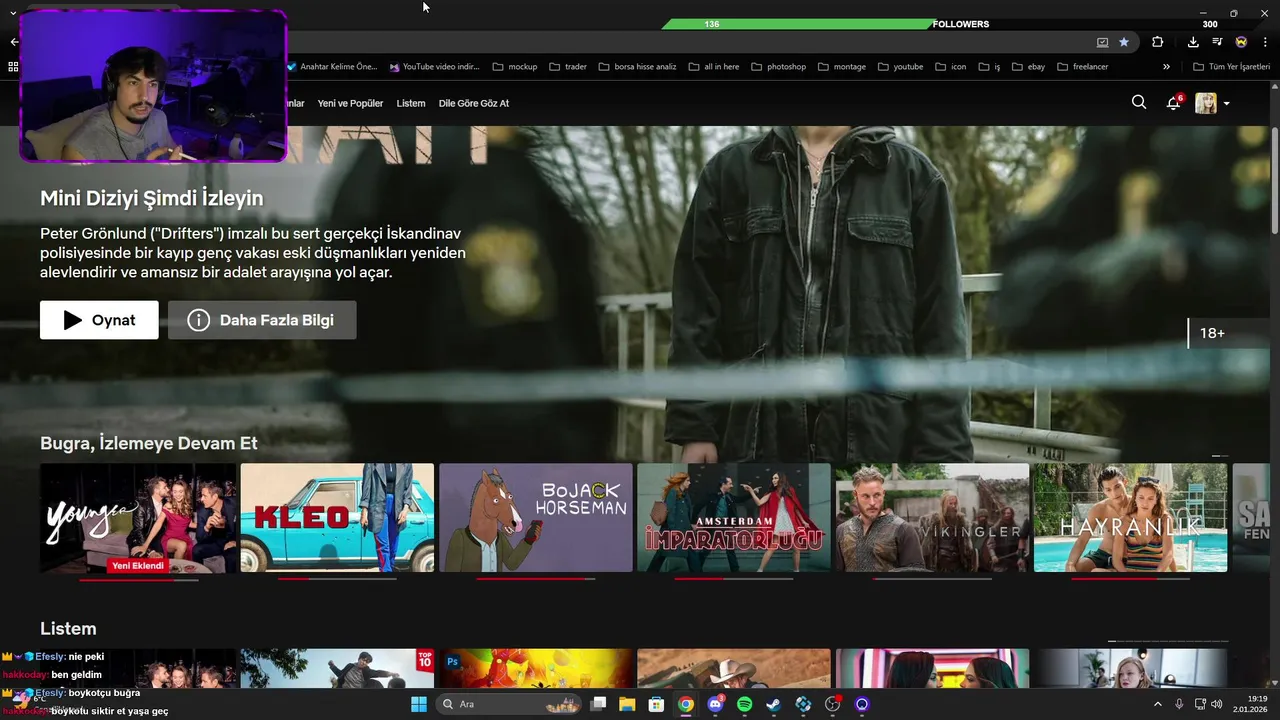1280x720 pixels.
Task: Open Discord from the taskbar
Action: tap(715, 704)
